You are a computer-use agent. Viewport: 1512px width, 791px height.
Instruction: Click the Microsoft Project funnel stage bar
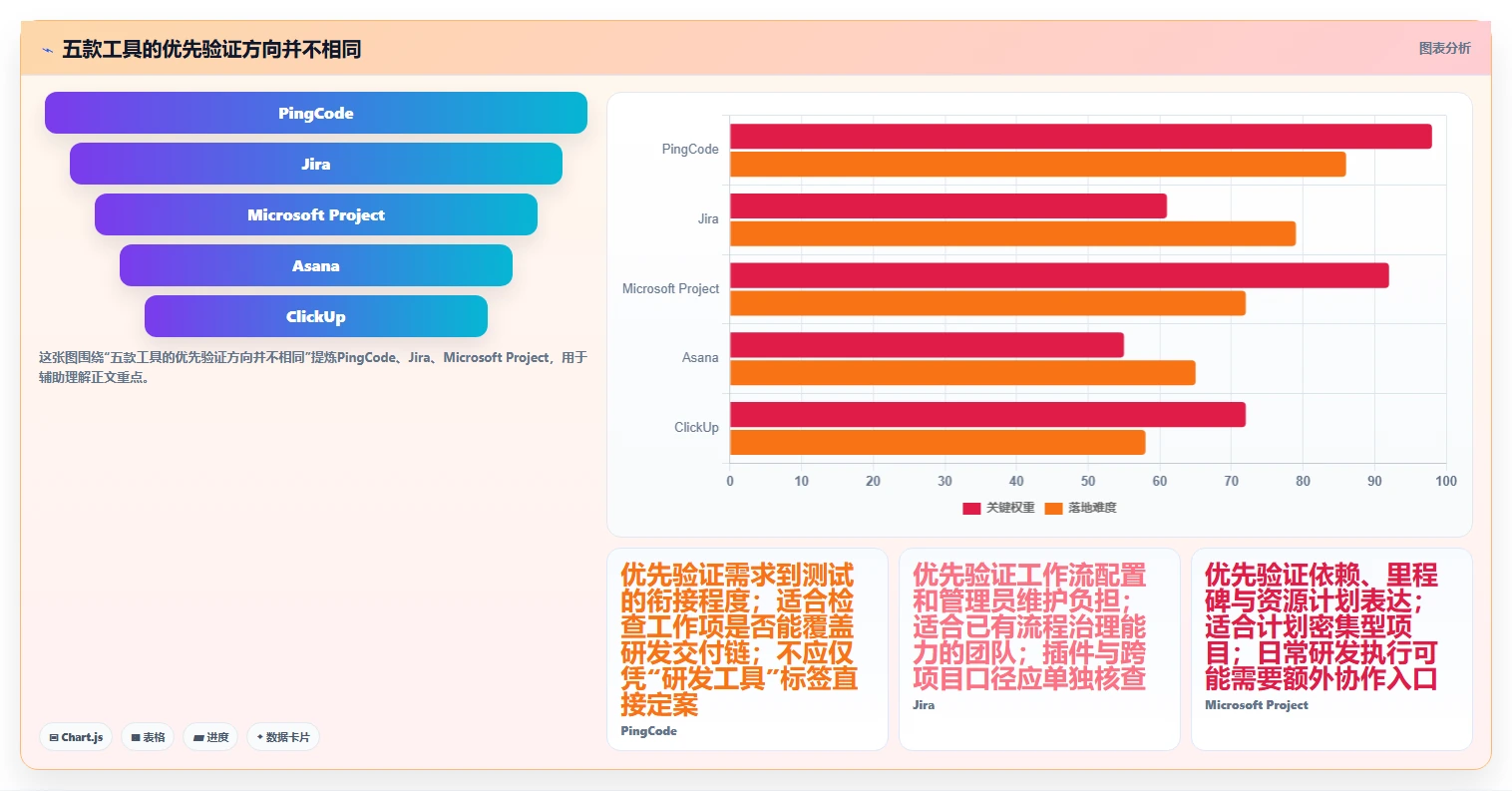[316, 214]
